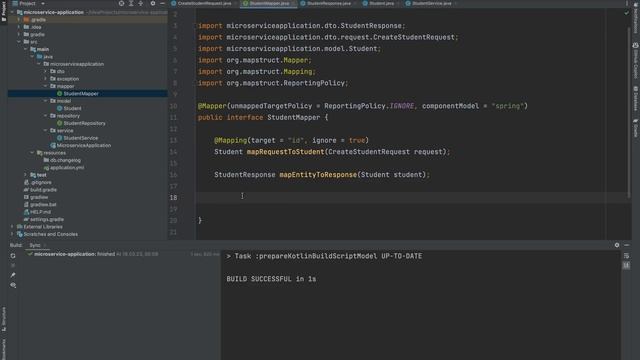Click the green inspection checkmark in editor
640x360 pixels.
pos(627,13)
